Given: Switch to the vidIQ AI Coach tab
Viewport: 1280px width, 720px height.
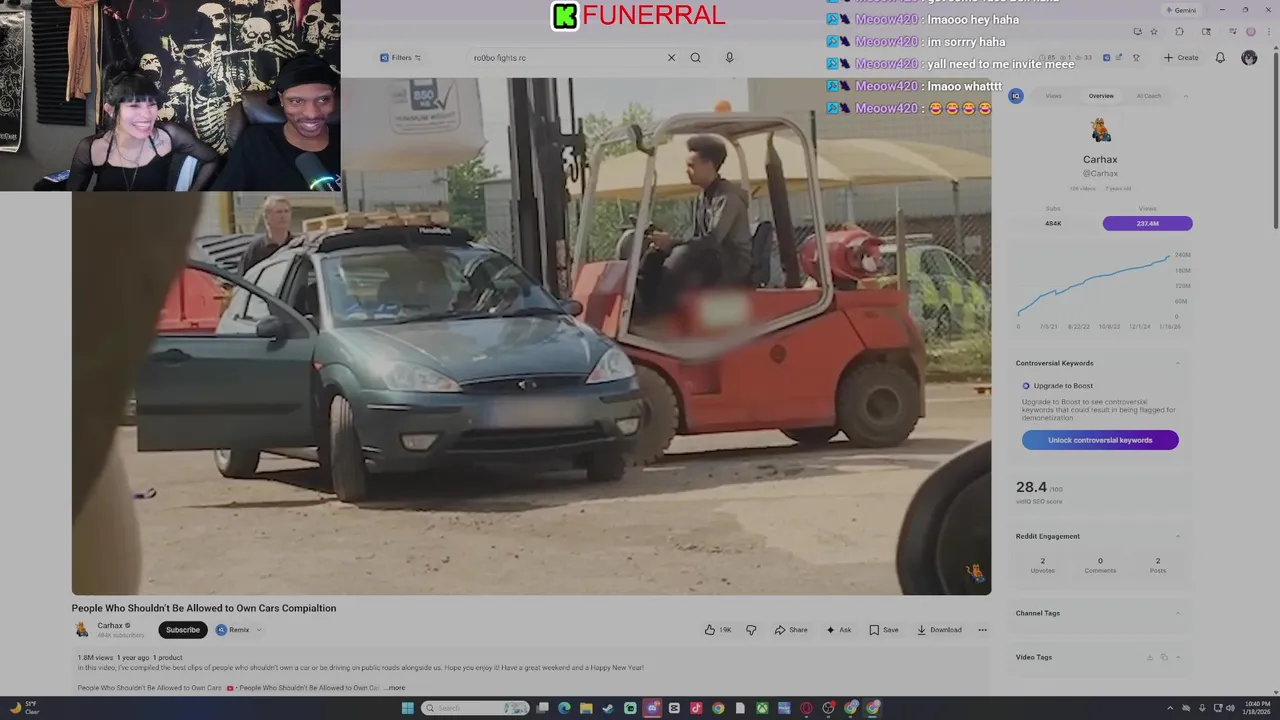Looking at the screenshot, I should [x=1149, y=96].
